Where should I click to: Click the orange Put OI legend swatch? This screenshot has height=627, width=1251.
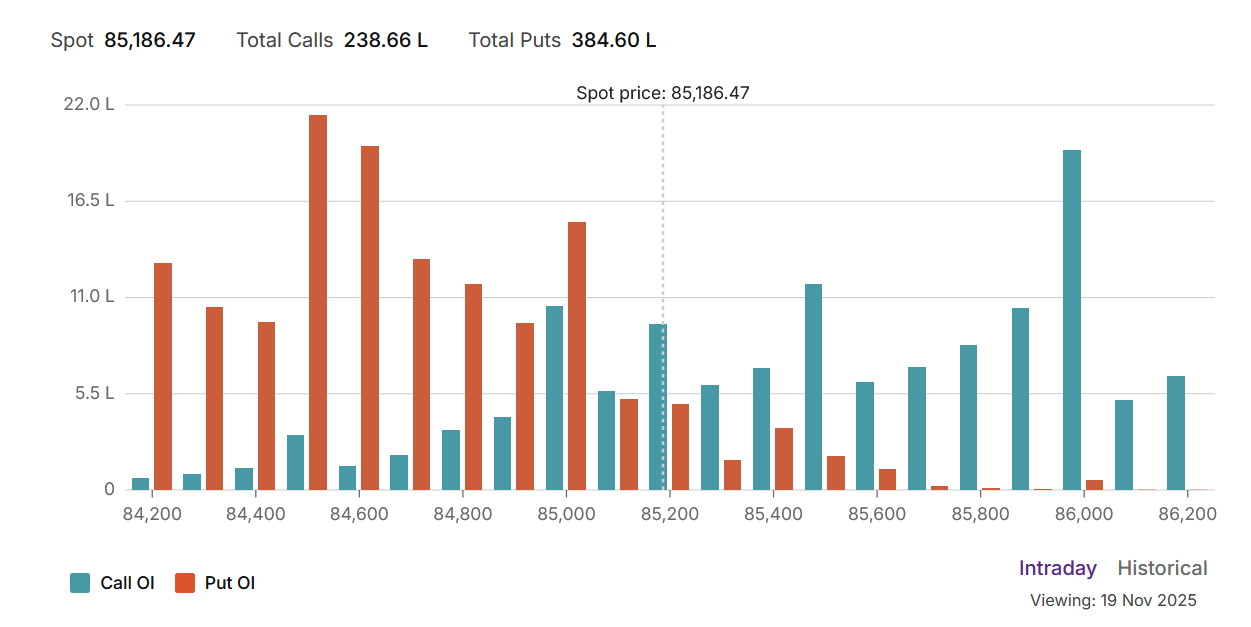click(185, 583)
